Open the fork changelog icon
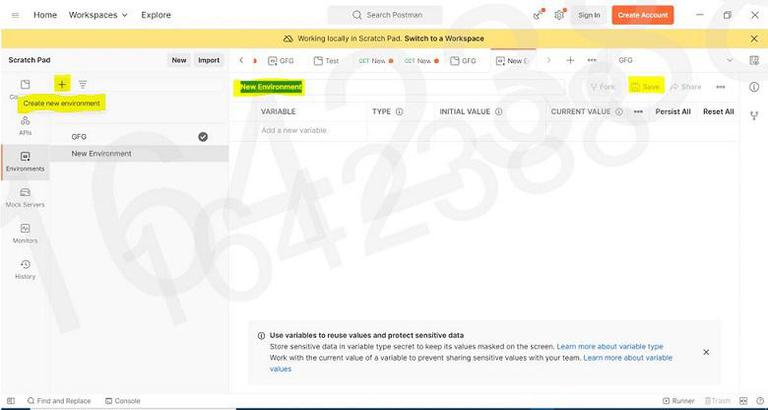Viewport: 768px width, 410px height. point(754,116)
